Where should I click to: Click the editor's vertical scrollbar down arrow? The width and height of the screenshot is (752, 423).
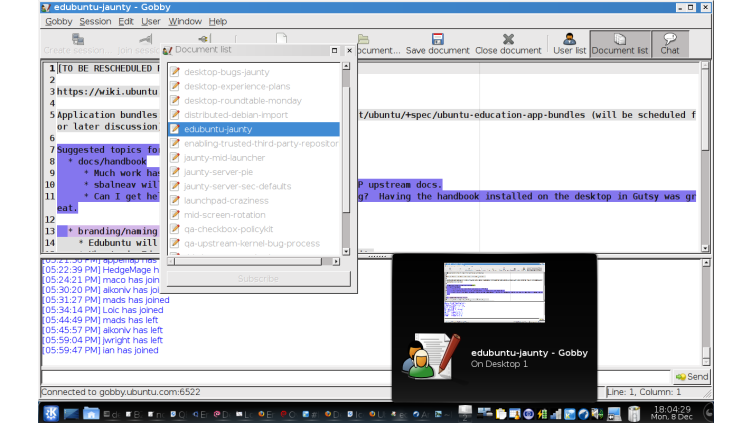[705, 248]
